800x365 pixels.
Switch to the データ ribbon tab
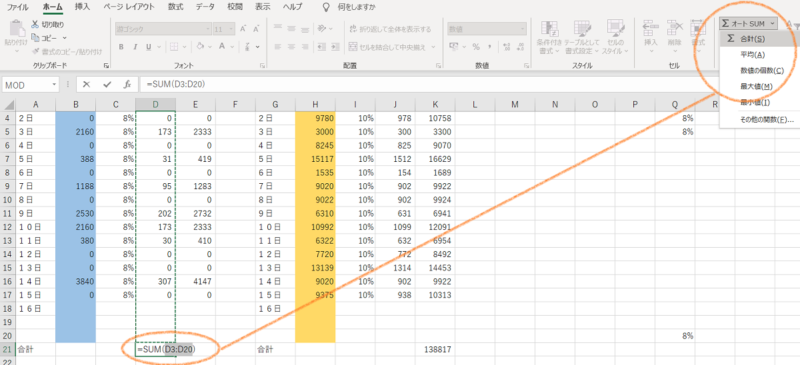point(206,7)
